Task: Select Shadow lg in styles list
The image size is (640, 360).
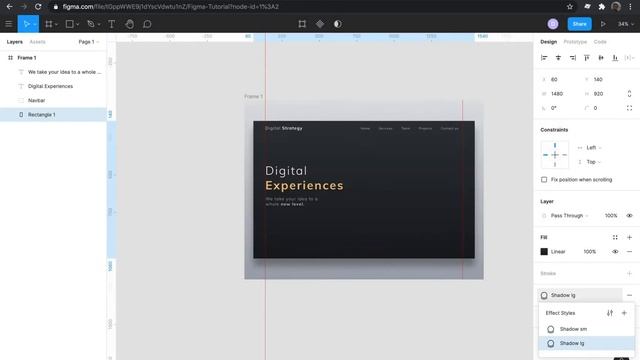Action: tap(587, 343)
